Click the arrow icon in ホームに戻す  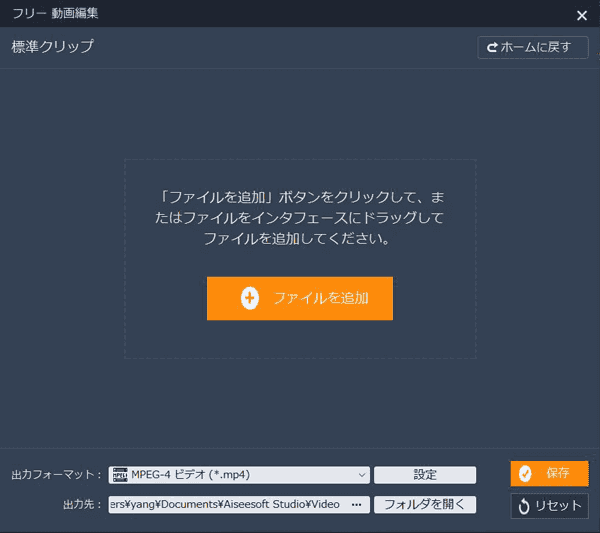tap(492, 47)
